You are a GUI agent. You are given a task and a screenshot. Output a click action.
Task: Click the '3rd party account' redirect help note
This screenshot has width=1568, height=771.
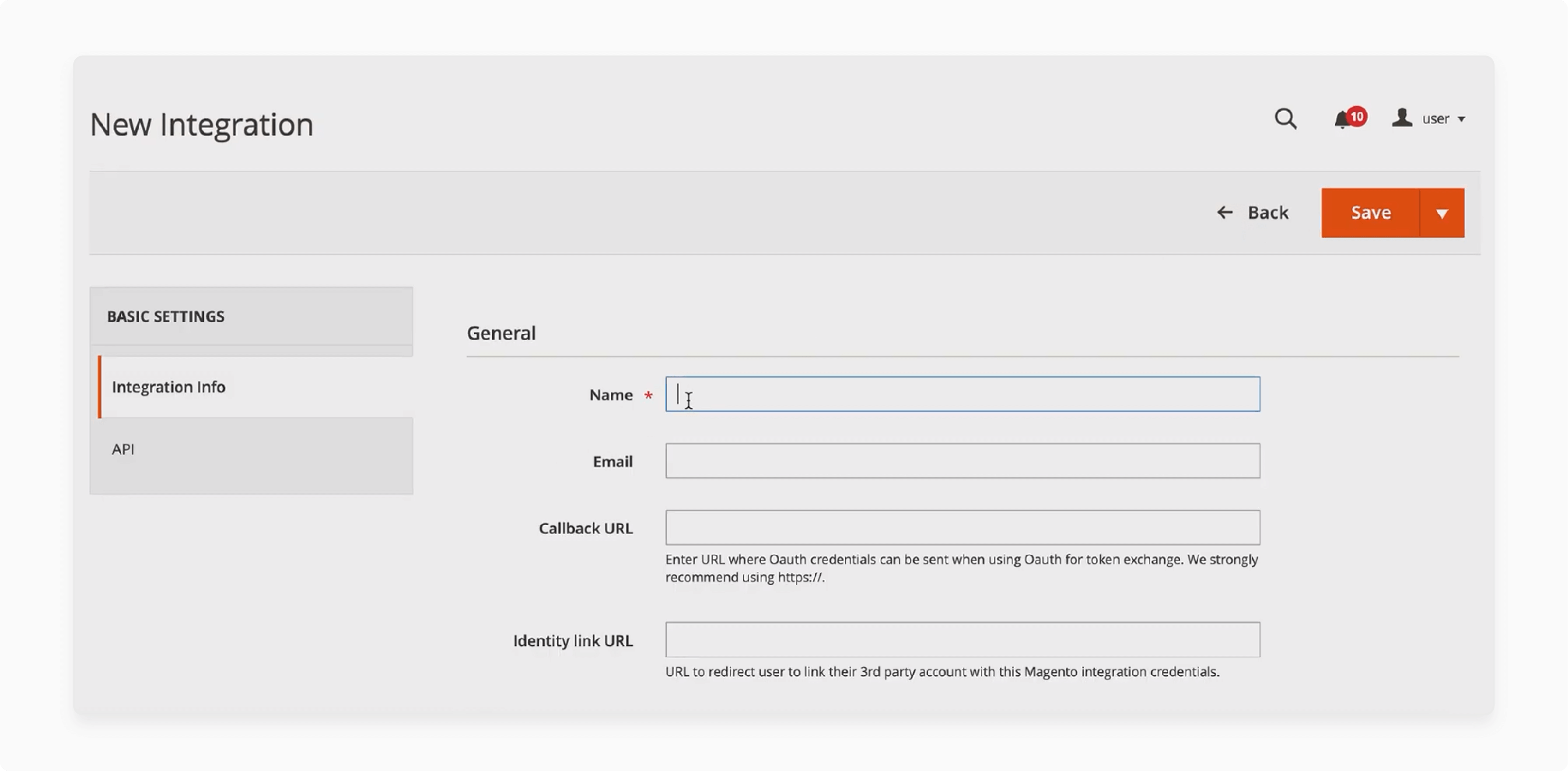click(942, 672)
